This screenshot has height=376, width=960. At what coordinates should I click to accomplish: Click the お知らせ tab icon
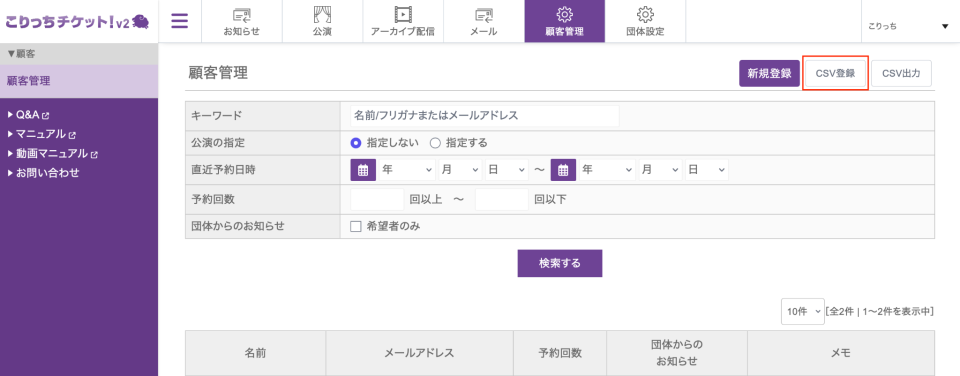pos(241,14)
